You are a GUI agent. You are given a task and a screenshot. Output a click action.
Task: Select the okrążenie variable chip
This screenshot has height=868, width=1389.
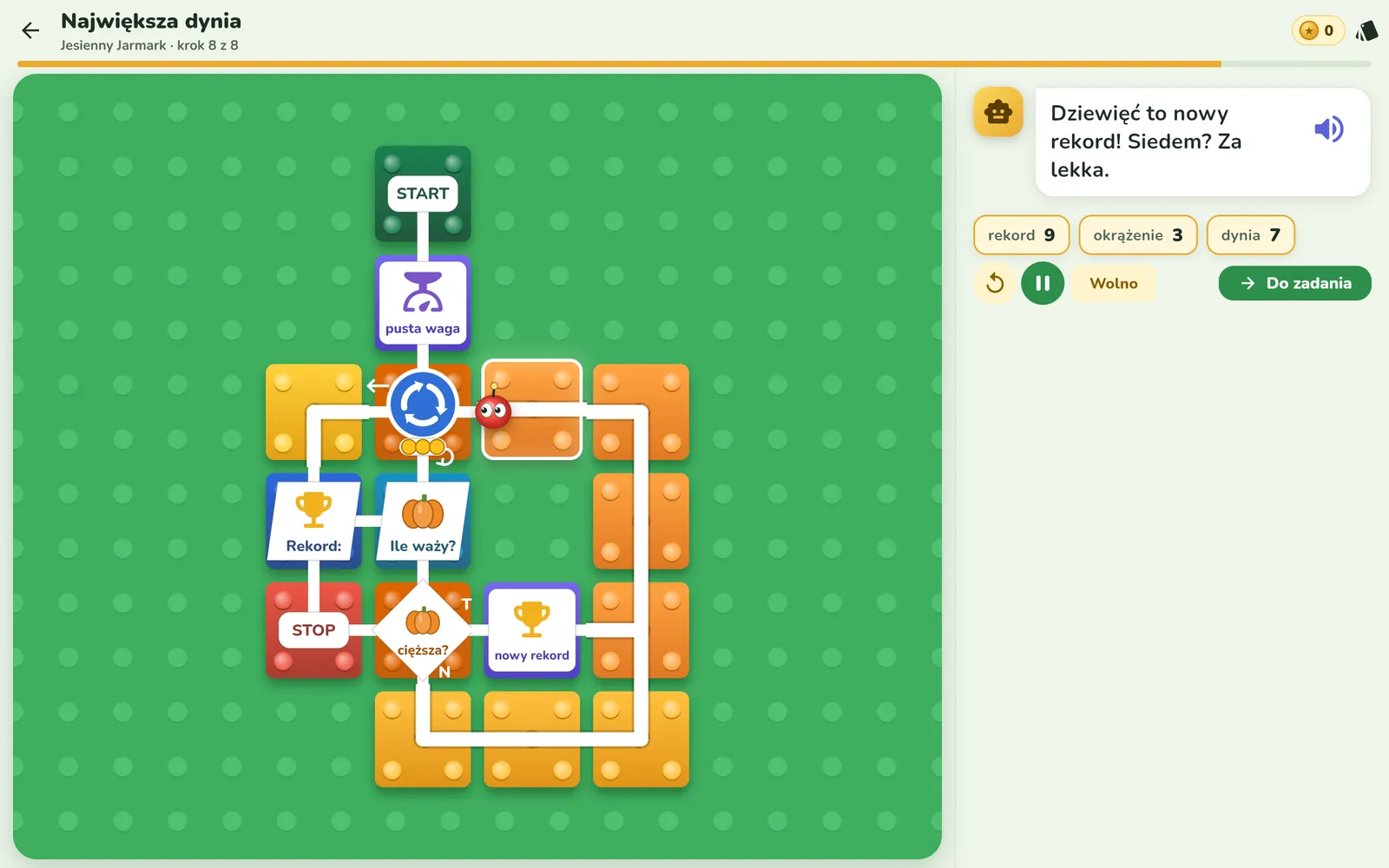[1137, 235]
